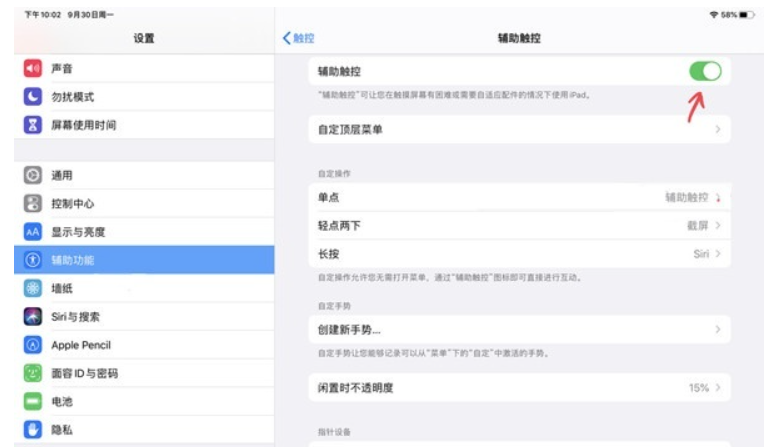Open the 长按 row chevron
This screenshot has width=773, height=447.
coord(718,254)
